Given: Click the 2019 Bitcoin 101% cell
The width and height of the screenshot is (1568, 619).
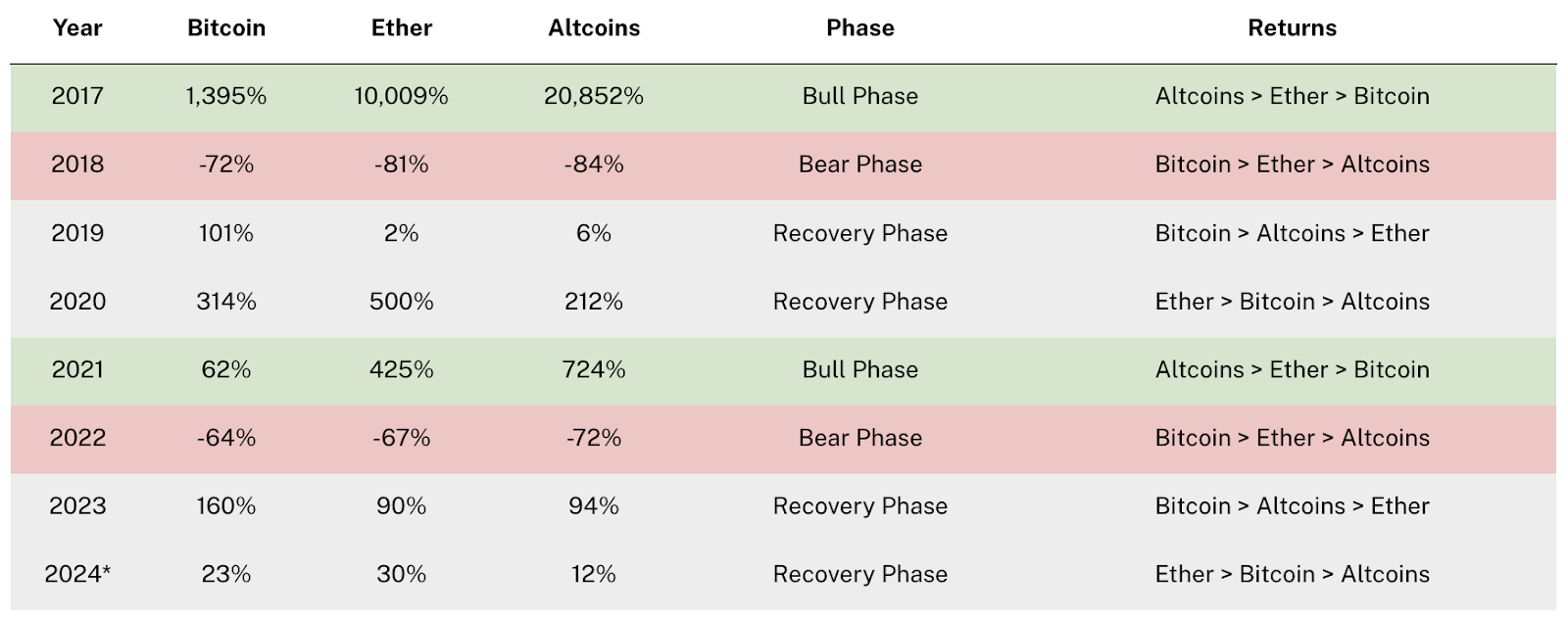Looking at the screenshot, I should click(x=226, y=233).
